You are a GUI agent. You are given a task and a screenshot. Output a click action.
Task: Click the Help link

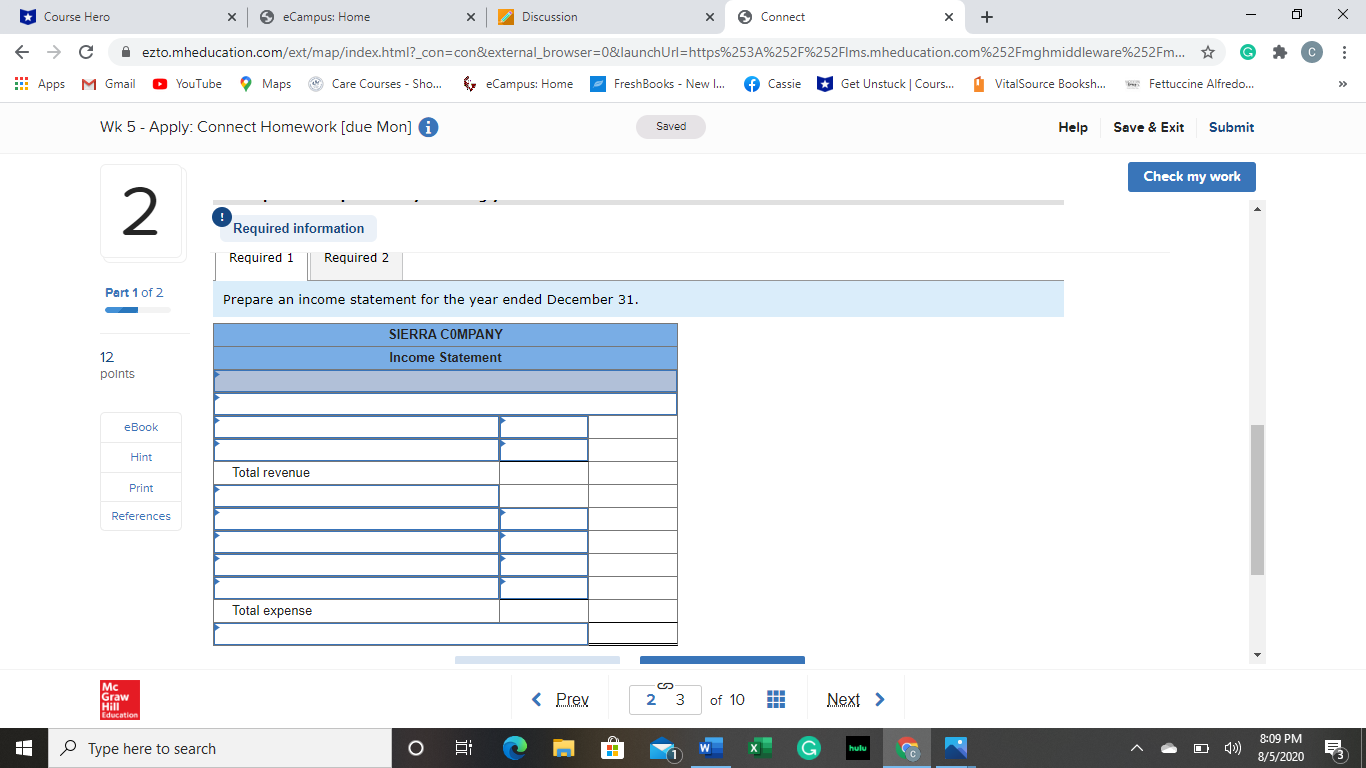pos(1073,127)
